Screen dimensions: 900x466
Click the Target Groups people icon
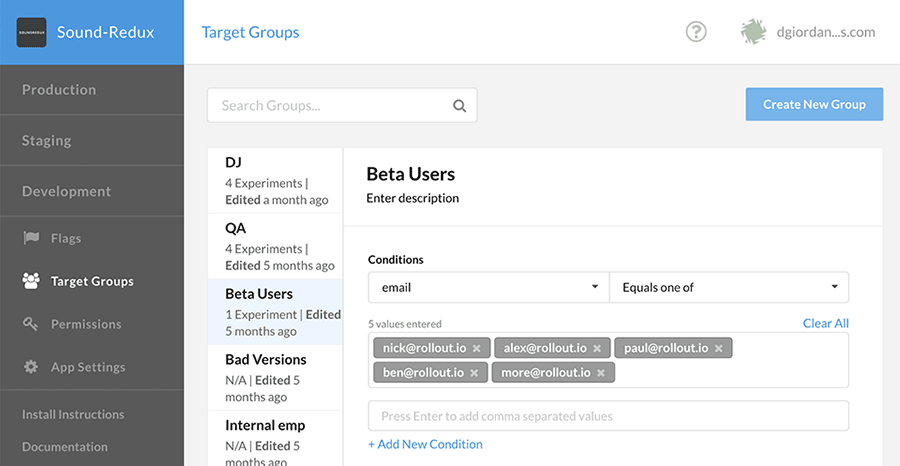pos(31,282)
